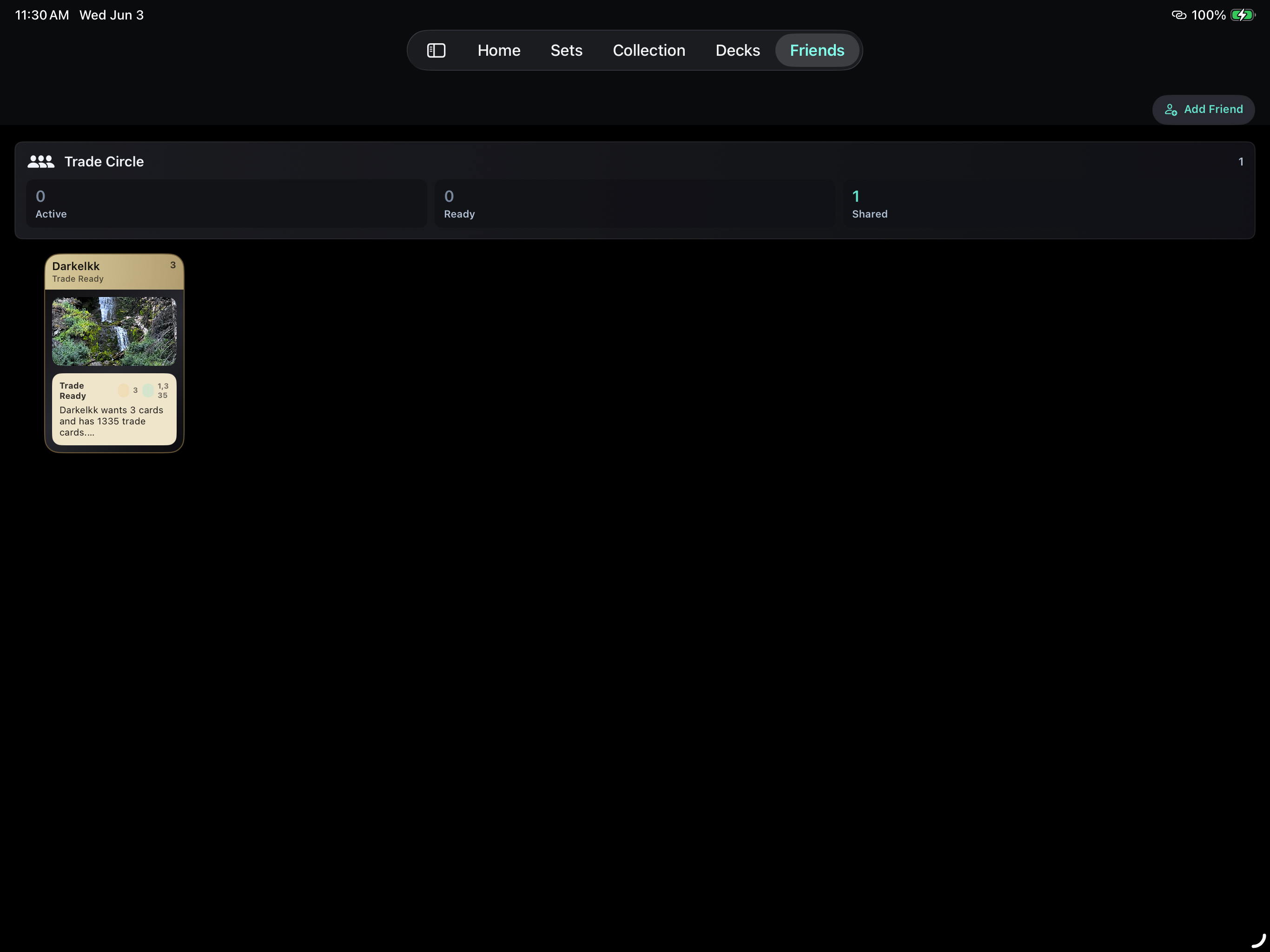Viewport: 1270px width, 952px height.
Task: Select the Shared stat tile
Action: 1043,204
